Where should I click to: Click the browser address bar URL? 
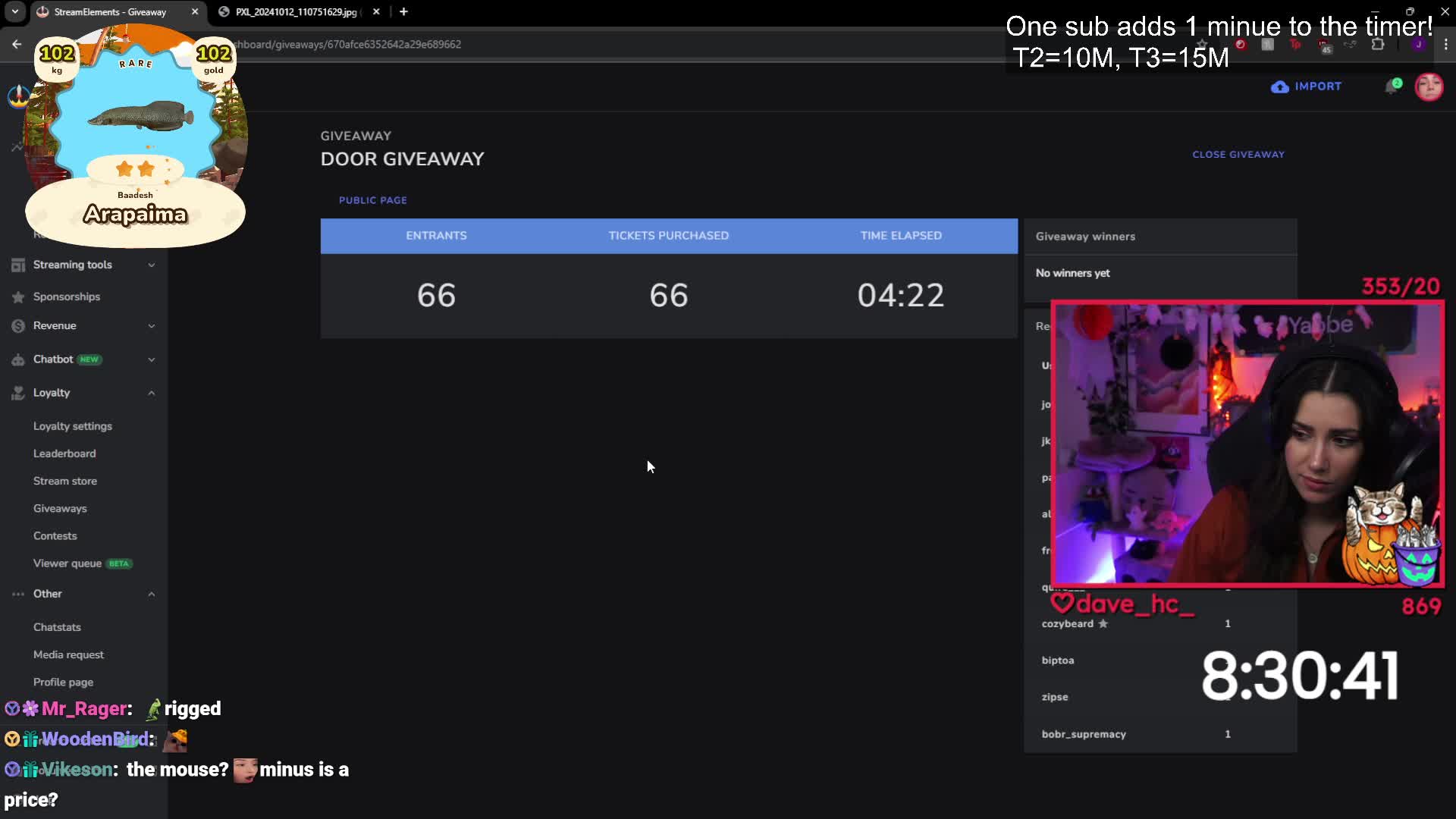[349, 44]
